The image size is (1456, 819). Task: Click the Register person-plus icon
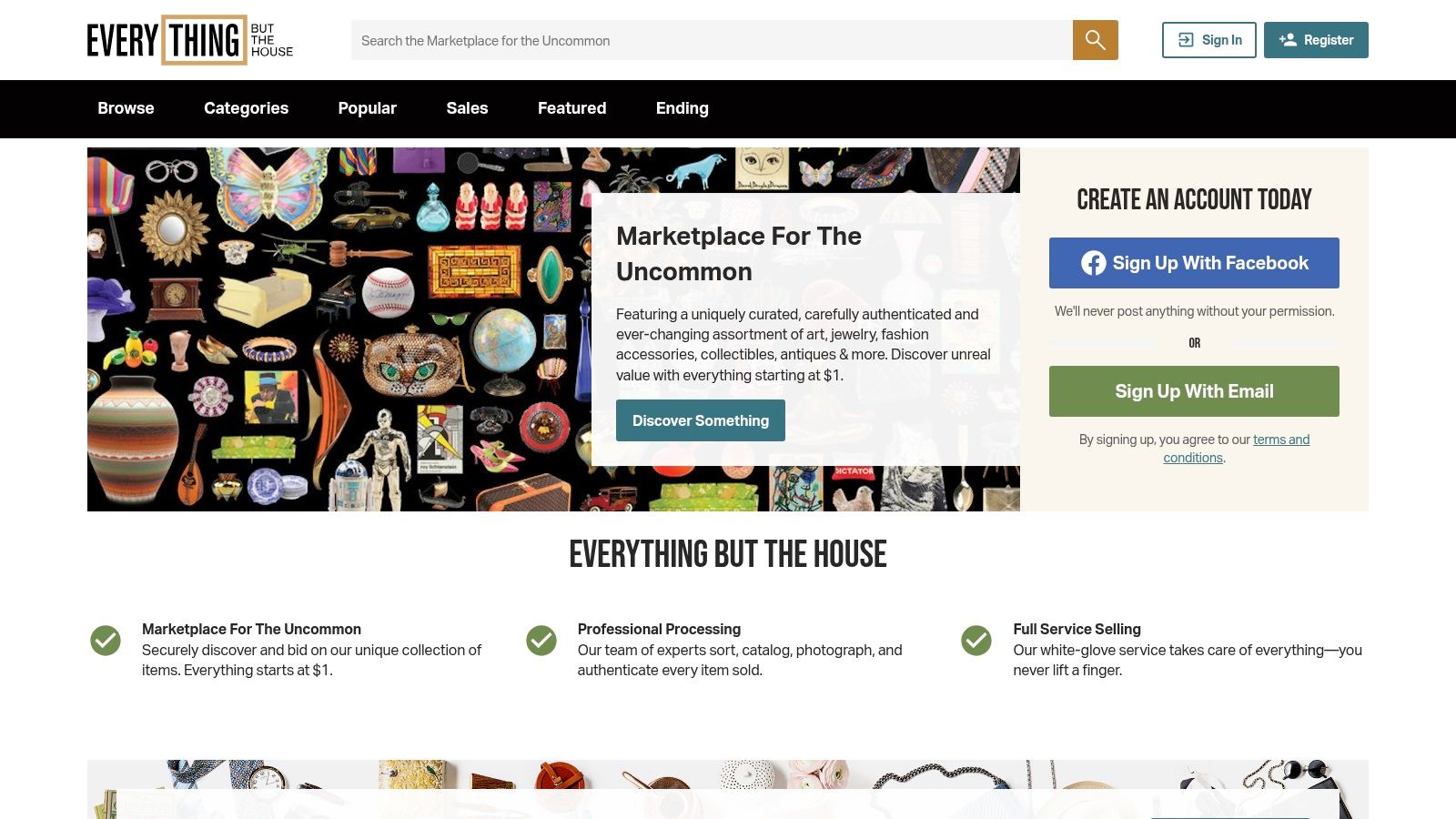coord(1288,40)
